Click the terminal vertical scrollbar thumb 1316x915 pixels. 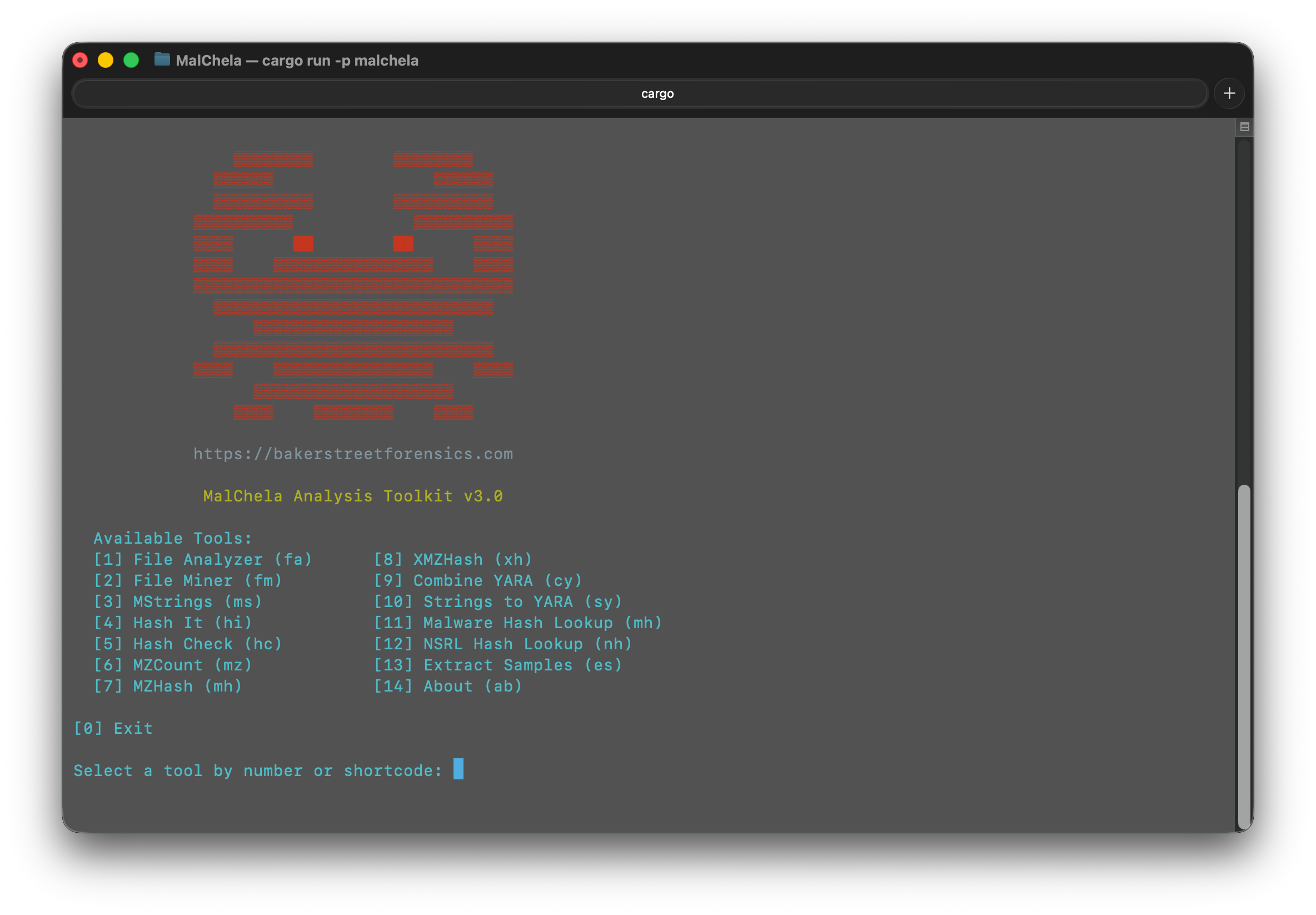pos(1244,656)
